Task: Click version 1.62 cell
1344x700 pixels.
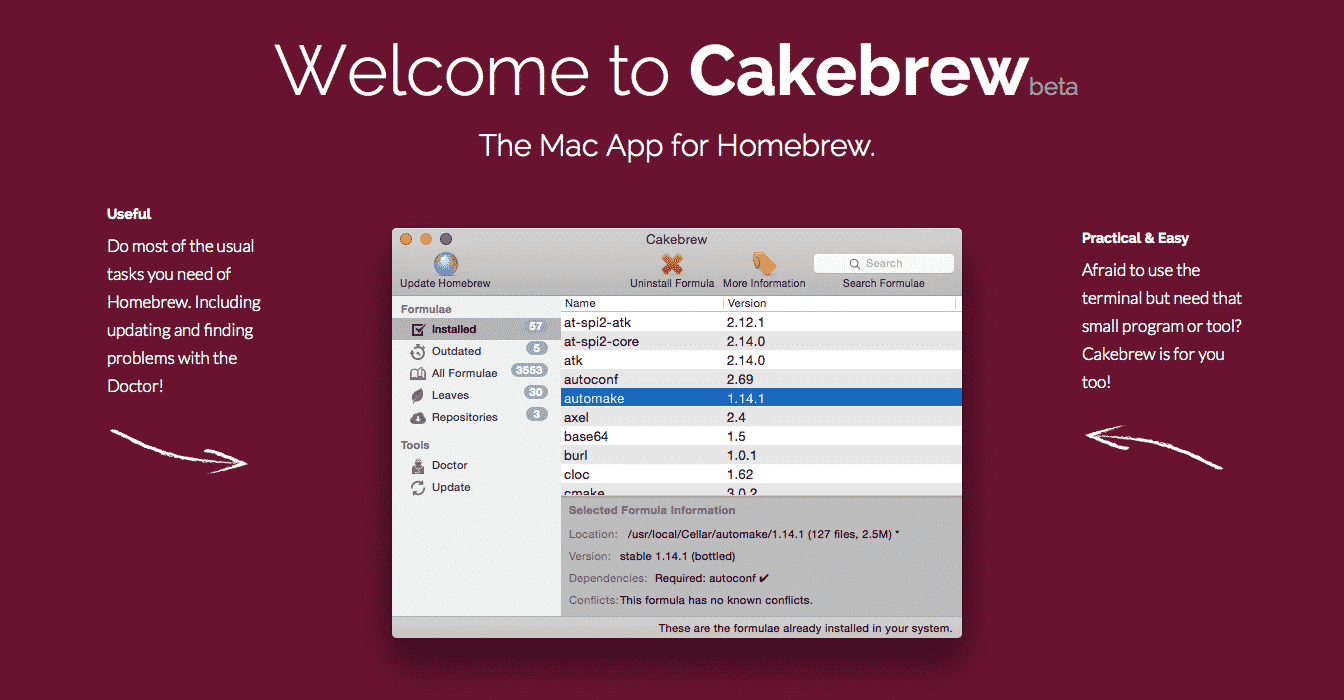Action: (740, 475)
